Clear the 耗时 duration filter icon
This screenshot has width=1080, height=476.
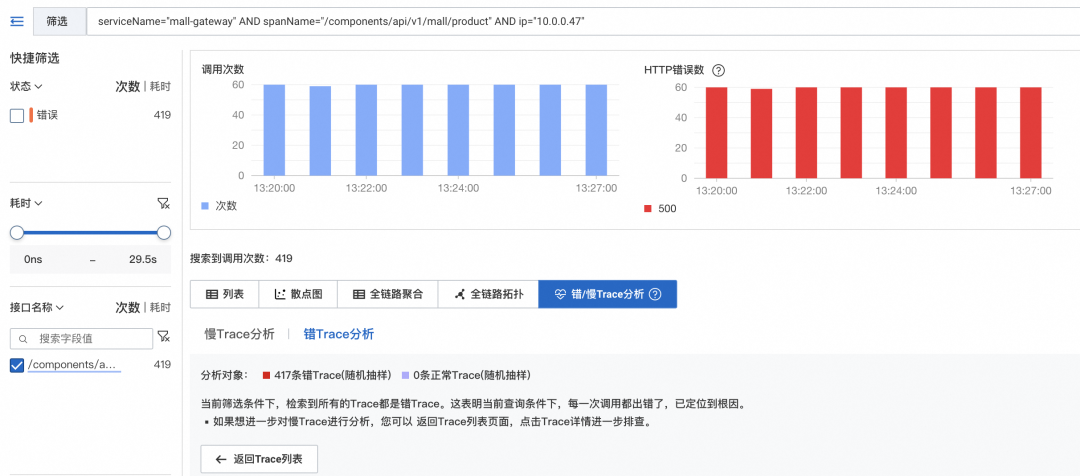pyautogui.click(x=163, y=203)
